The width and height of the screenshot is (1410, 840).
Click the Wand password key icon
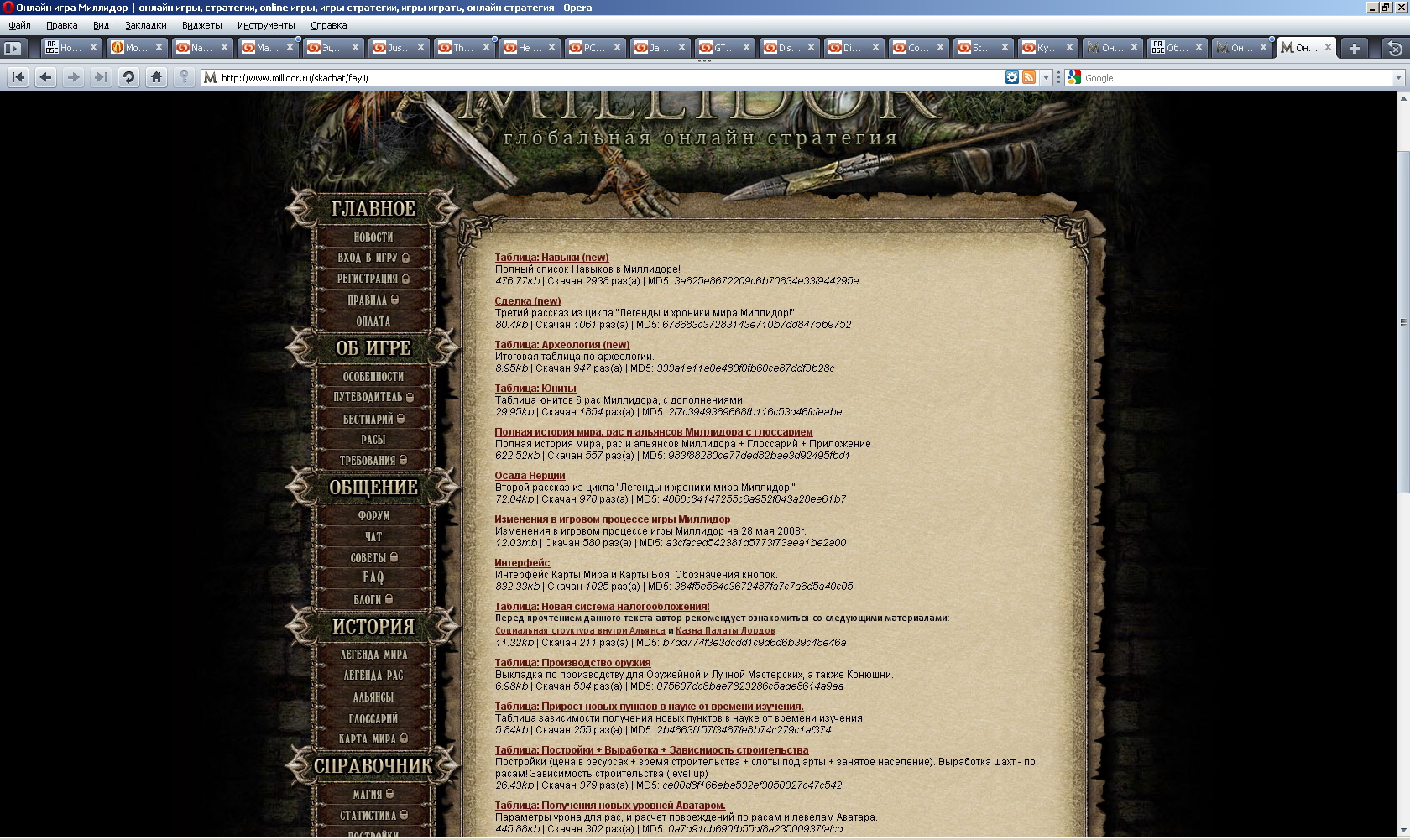[x=184, y=77]
